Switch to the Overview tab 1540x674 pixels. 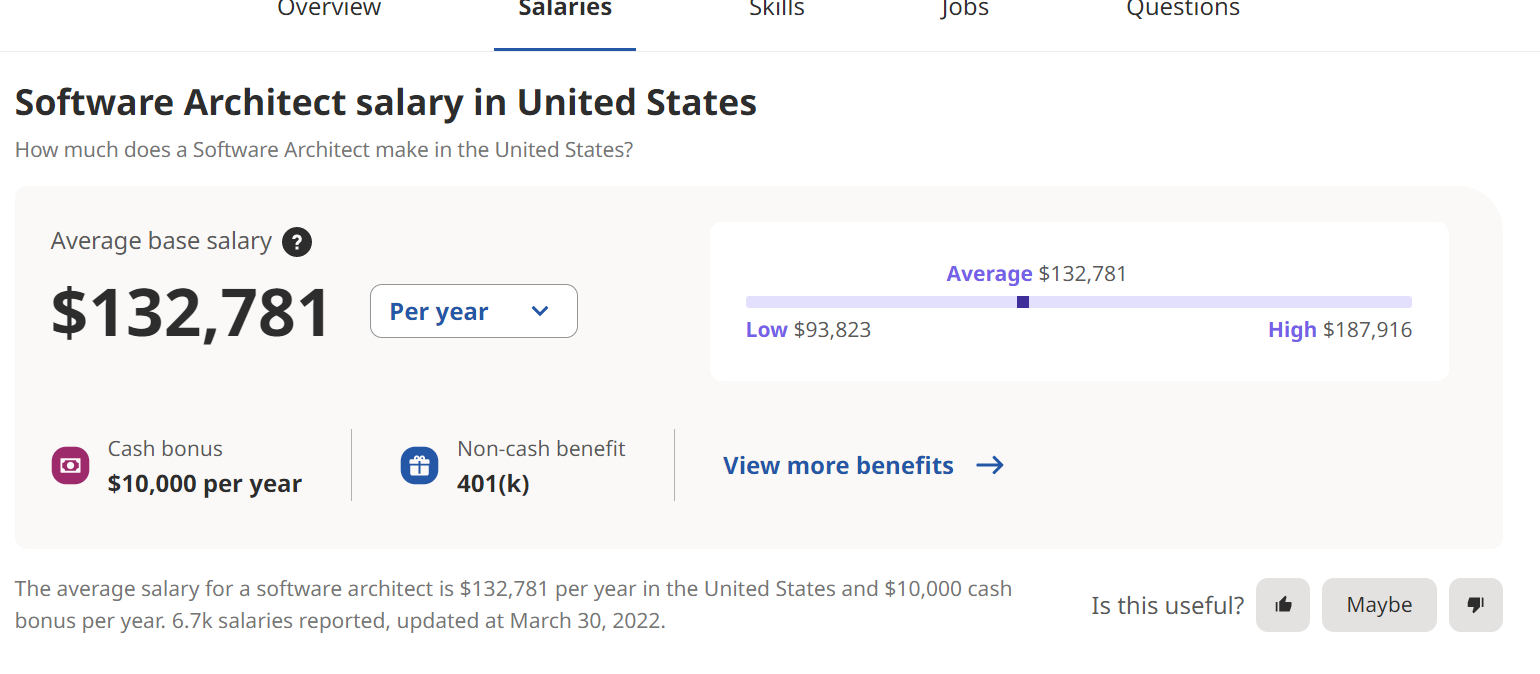[x=329, y=10]
